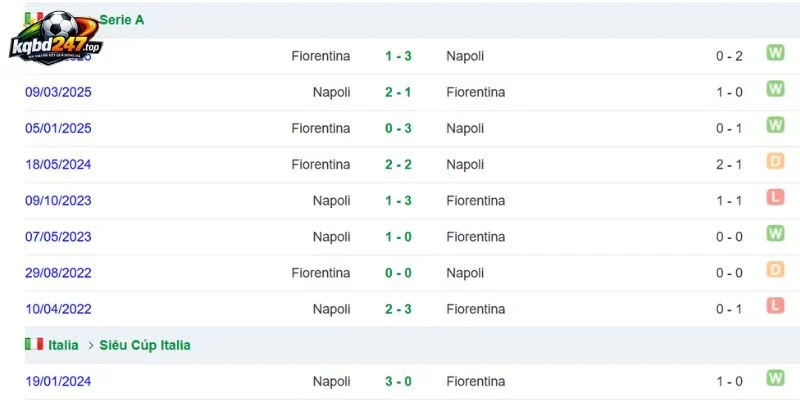The width and height of the screenshot is (800, 400).
Task: Click the D badge on the 29/08/2022 match
Action: coord(775,269)
